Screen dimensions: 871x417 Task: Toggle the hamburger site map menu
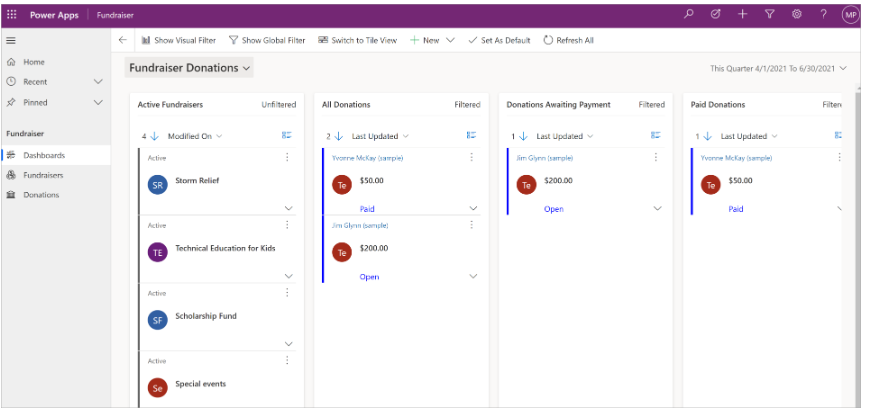(x=11, y=41)
